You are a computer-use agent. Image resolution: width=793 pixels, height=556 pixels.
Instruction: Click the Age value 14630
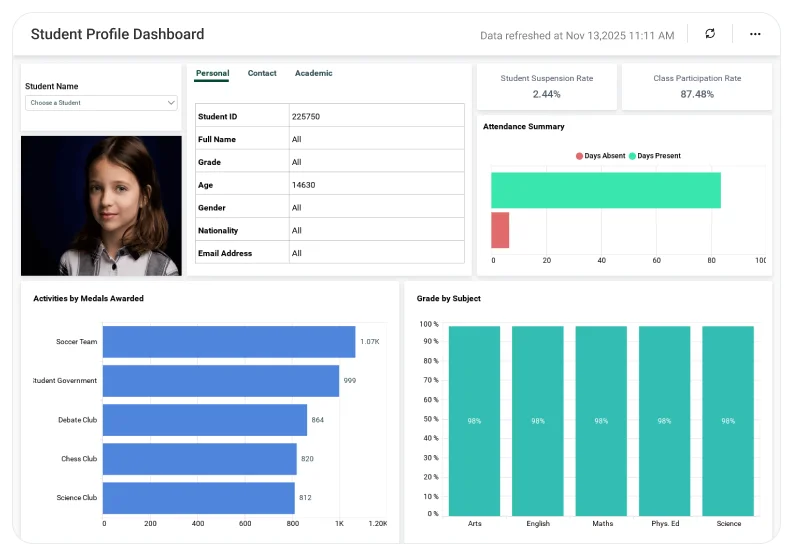tap(303, 185)
